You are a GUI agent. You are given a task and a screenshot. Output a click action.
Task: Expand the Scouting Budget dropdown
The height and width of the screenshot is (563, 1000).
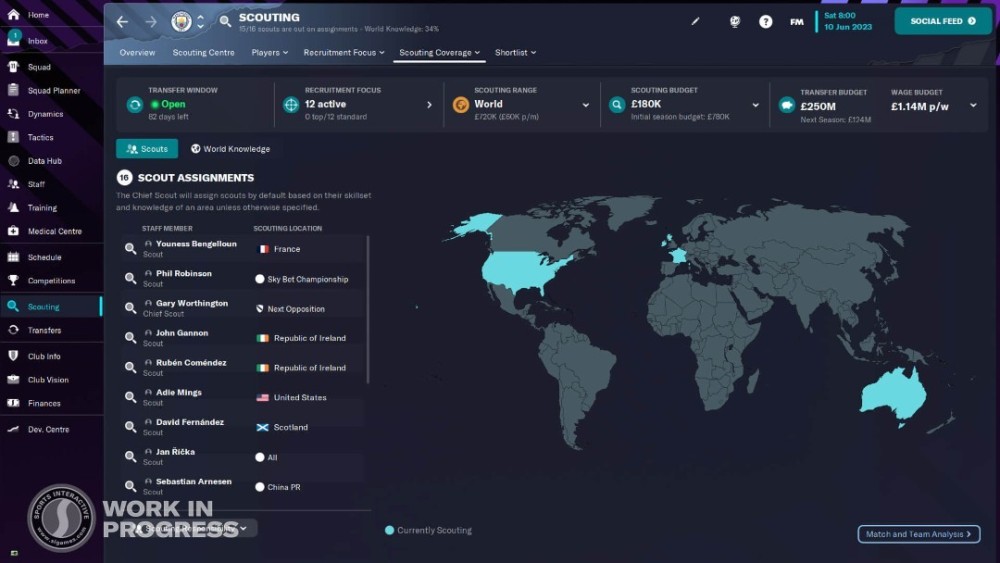[755, 104]
